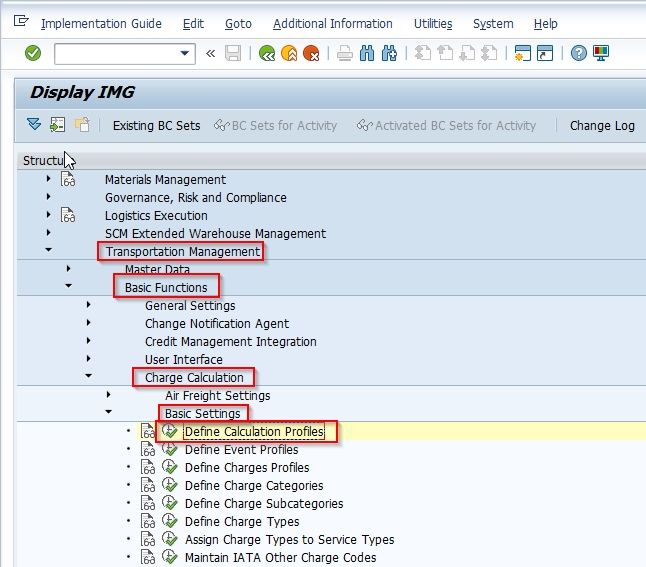The image size is (646, 567).
Task: Open the Goto menu
Action: [x=238, y=24]
